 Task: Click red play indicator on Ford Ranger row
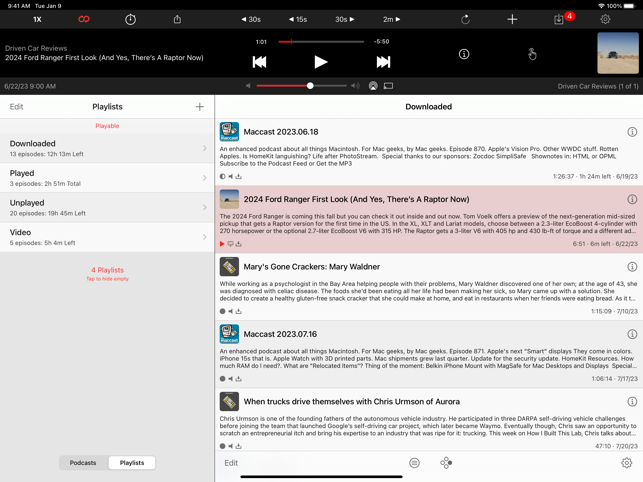click(222, 244)
